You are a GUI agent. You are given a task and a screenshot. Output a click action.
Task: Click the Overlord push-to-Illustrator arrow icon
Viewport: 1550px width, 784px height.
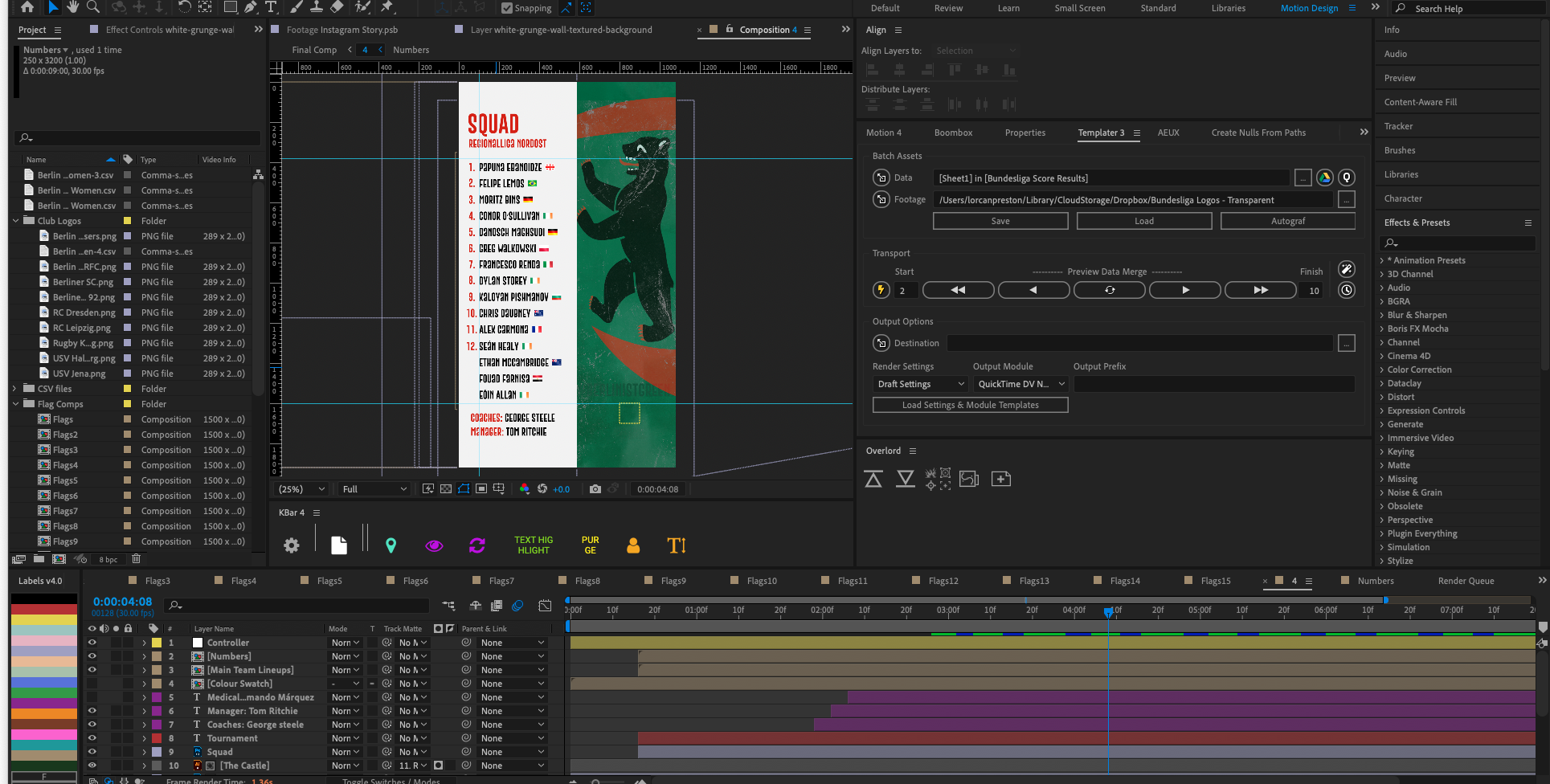(x=873, y=479)
